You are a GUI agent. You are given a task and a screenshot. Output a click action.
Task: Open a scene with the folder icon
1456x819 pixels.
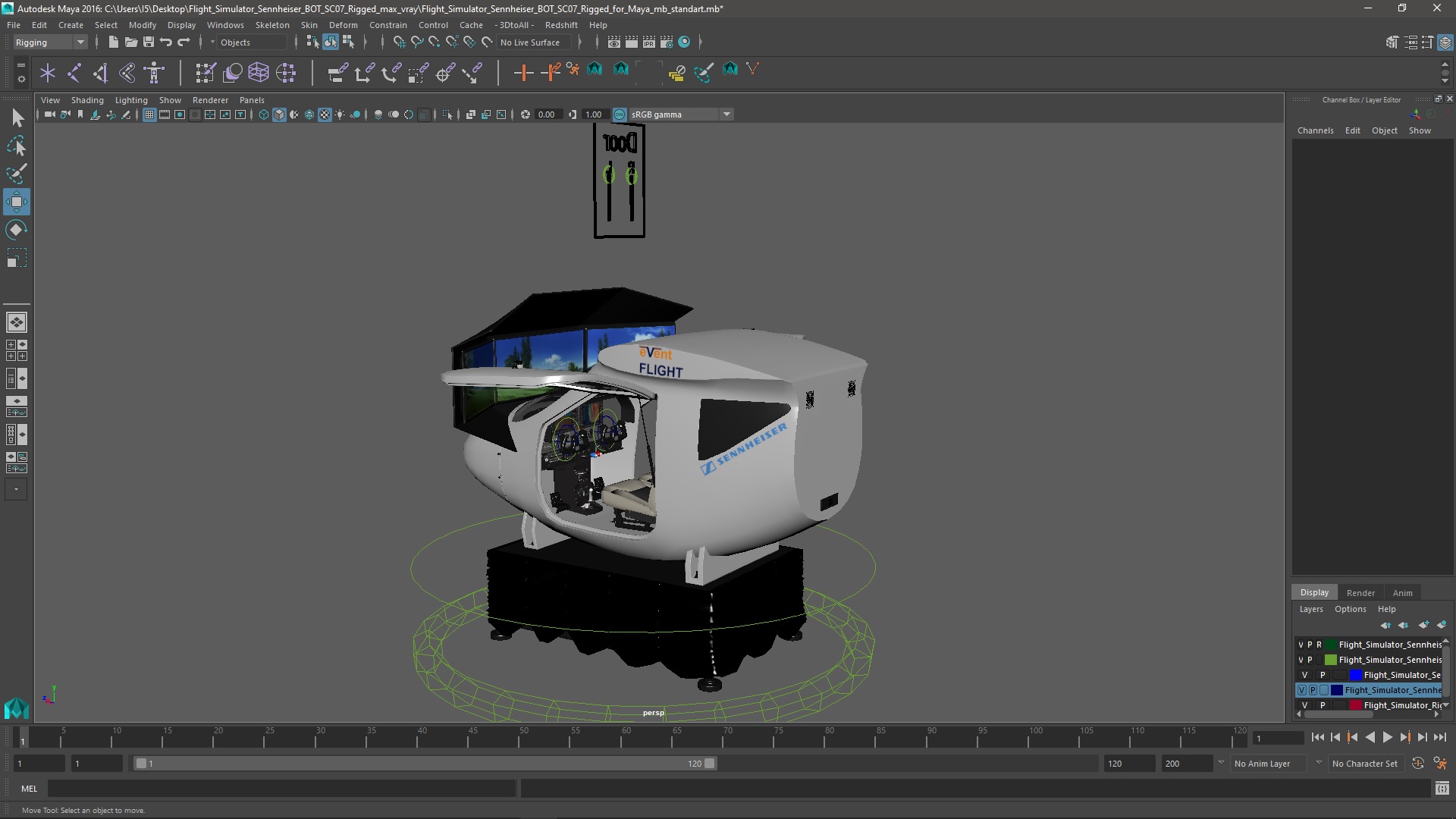click(130, 42)
